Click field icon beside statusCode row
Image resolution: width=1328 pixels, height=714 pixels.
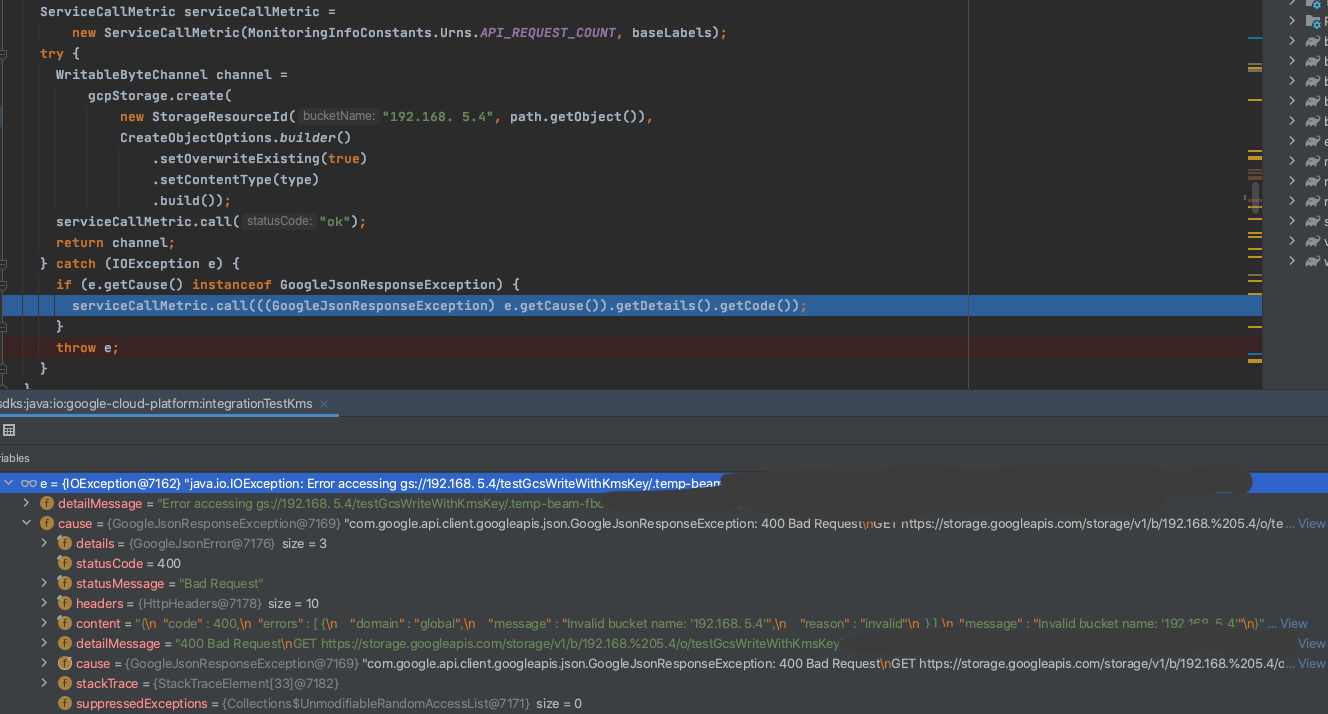[x=64, y=563]
